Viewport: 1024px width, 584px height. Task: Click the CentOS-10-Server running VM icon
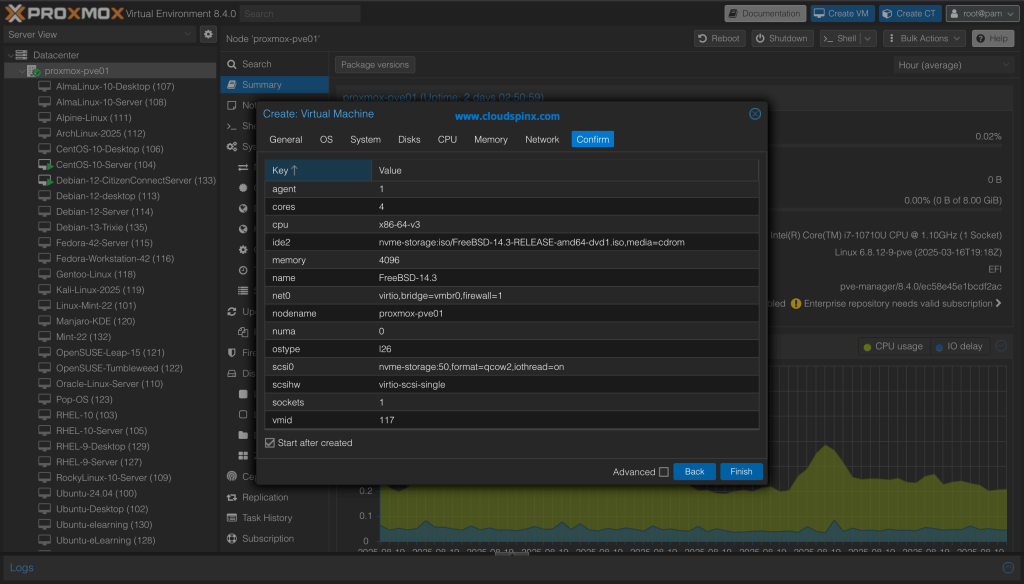(44, 165)
